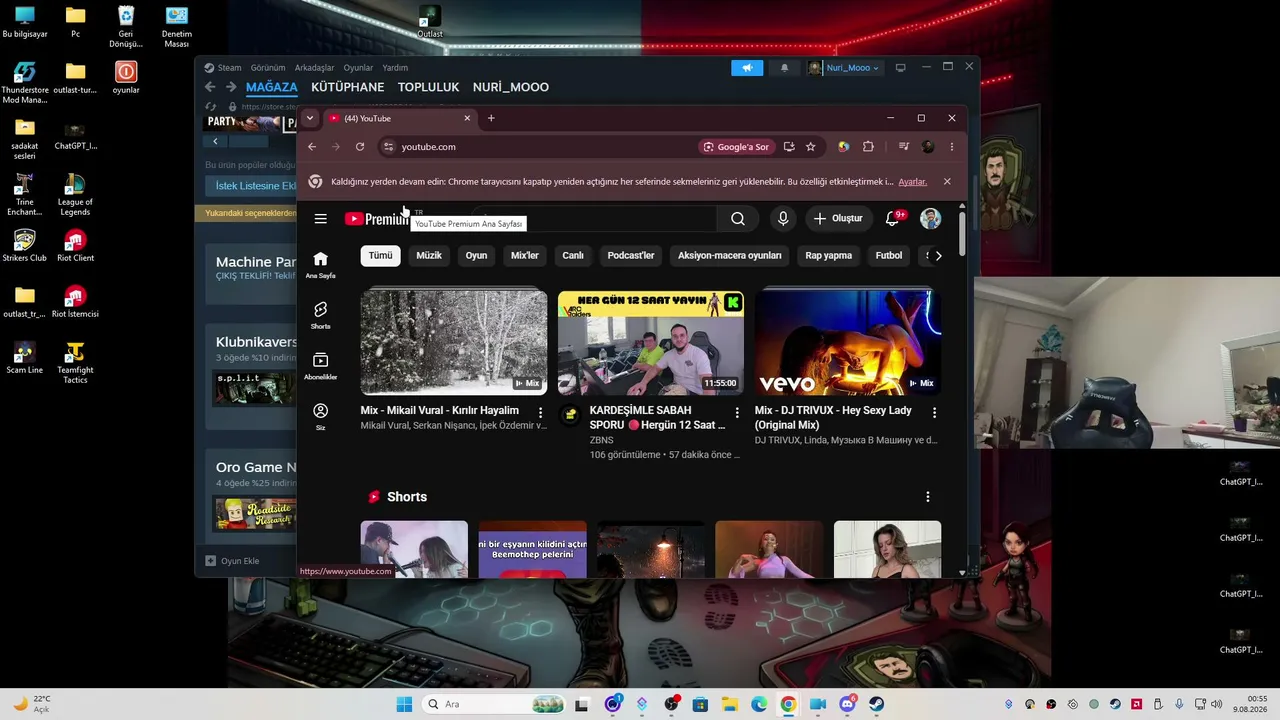Close the YouTube tab in Chrome
Screen dimensions: 1280x720
(467, 118)
